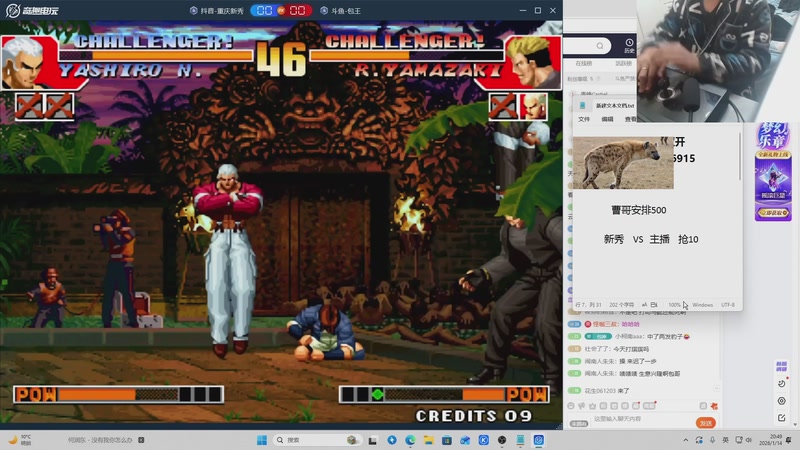Viewport: 800px width, 450px height.
Task: Click the 立即获取 button on the promo banner
Action: pos(773,212)
